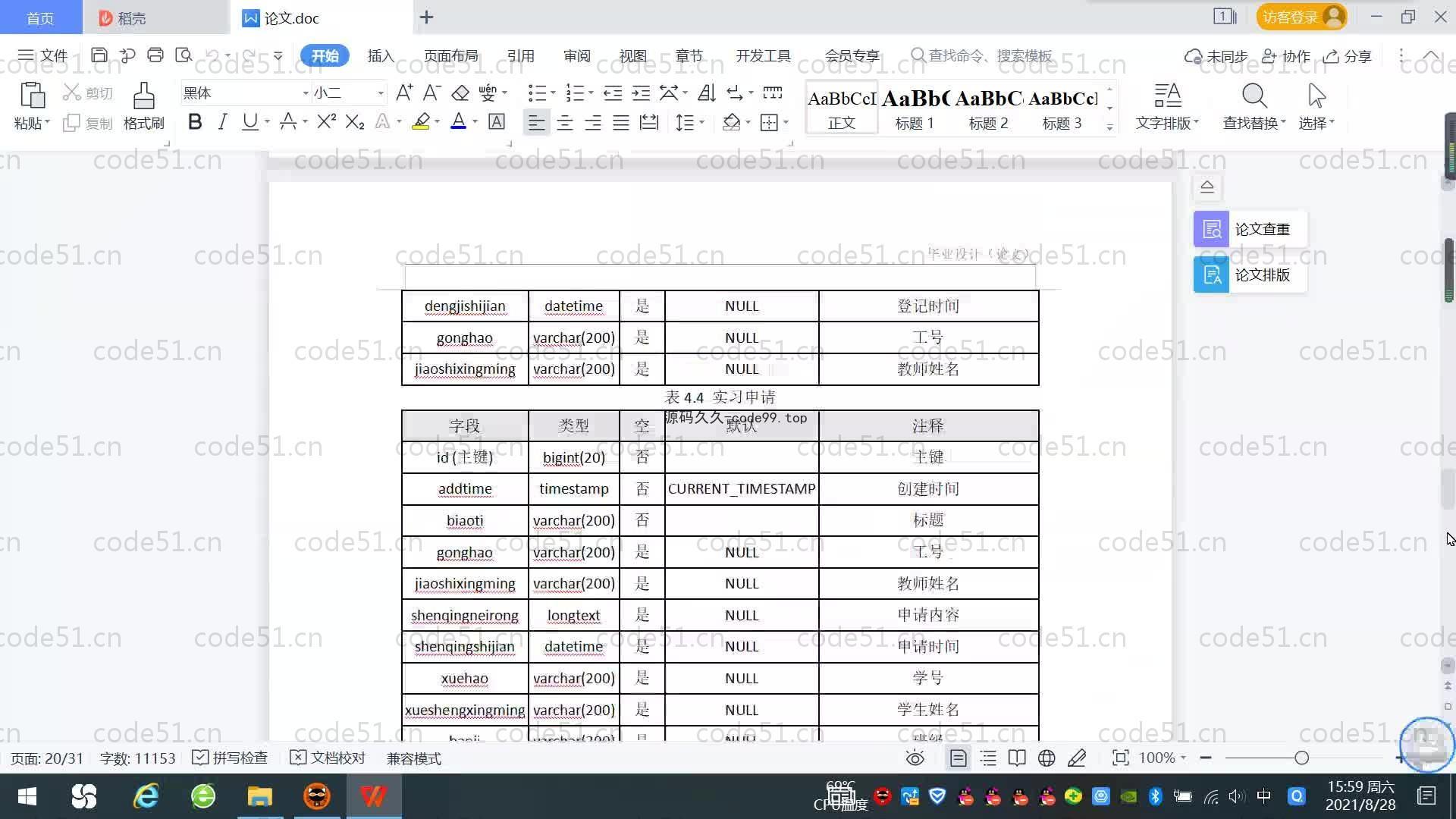Switch to 引用 ribbon tab
The image size is (1456, 819).
point(521,55)
